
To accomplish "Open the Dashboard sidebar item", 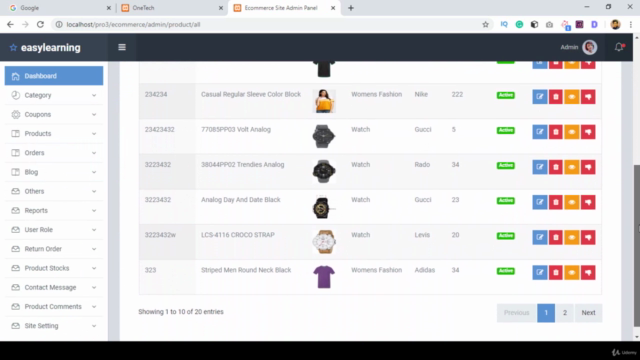I will tap(54, 76).
